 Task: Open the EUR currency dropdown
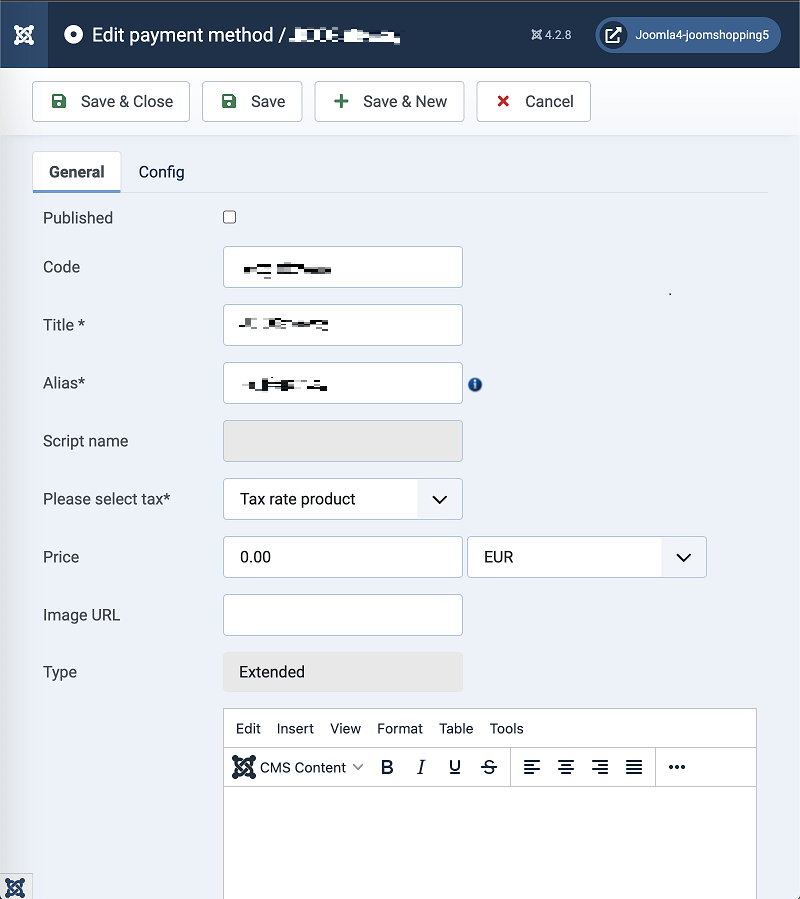point(586,557)
